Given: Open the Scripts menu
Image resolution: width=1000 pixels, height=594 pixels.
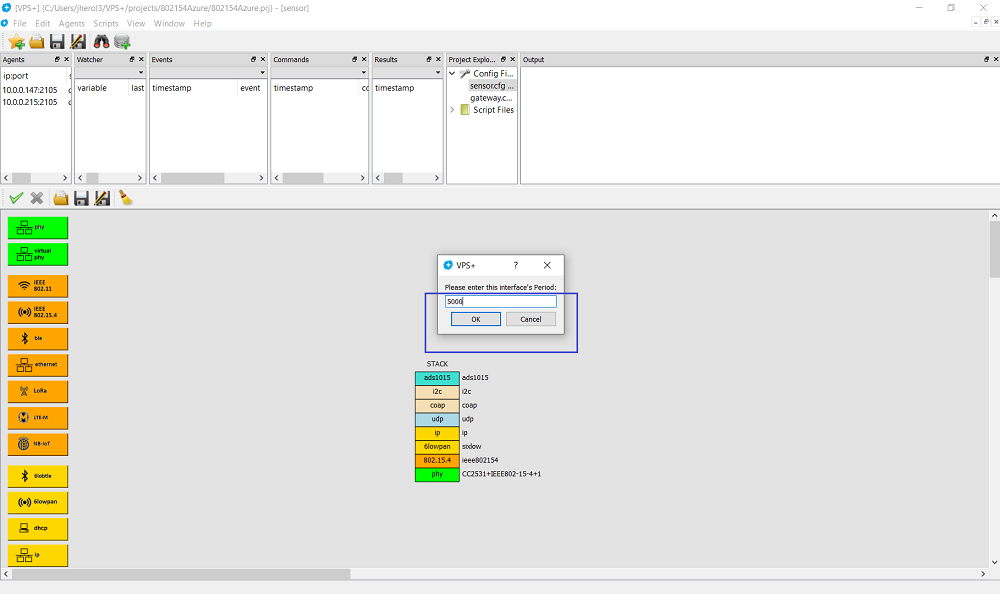Looking at the screenshot, I should click(x=105, y=23).
